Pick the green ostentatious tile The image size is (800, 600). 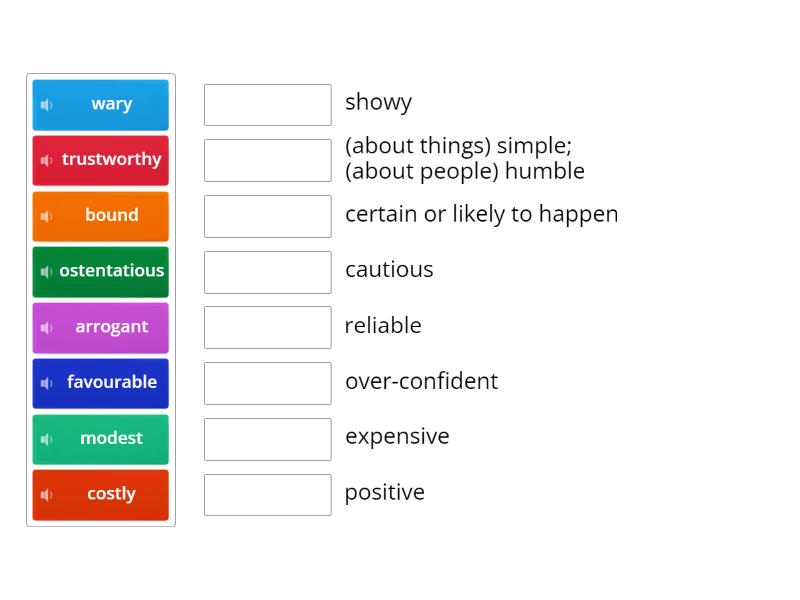pos(111,272)
